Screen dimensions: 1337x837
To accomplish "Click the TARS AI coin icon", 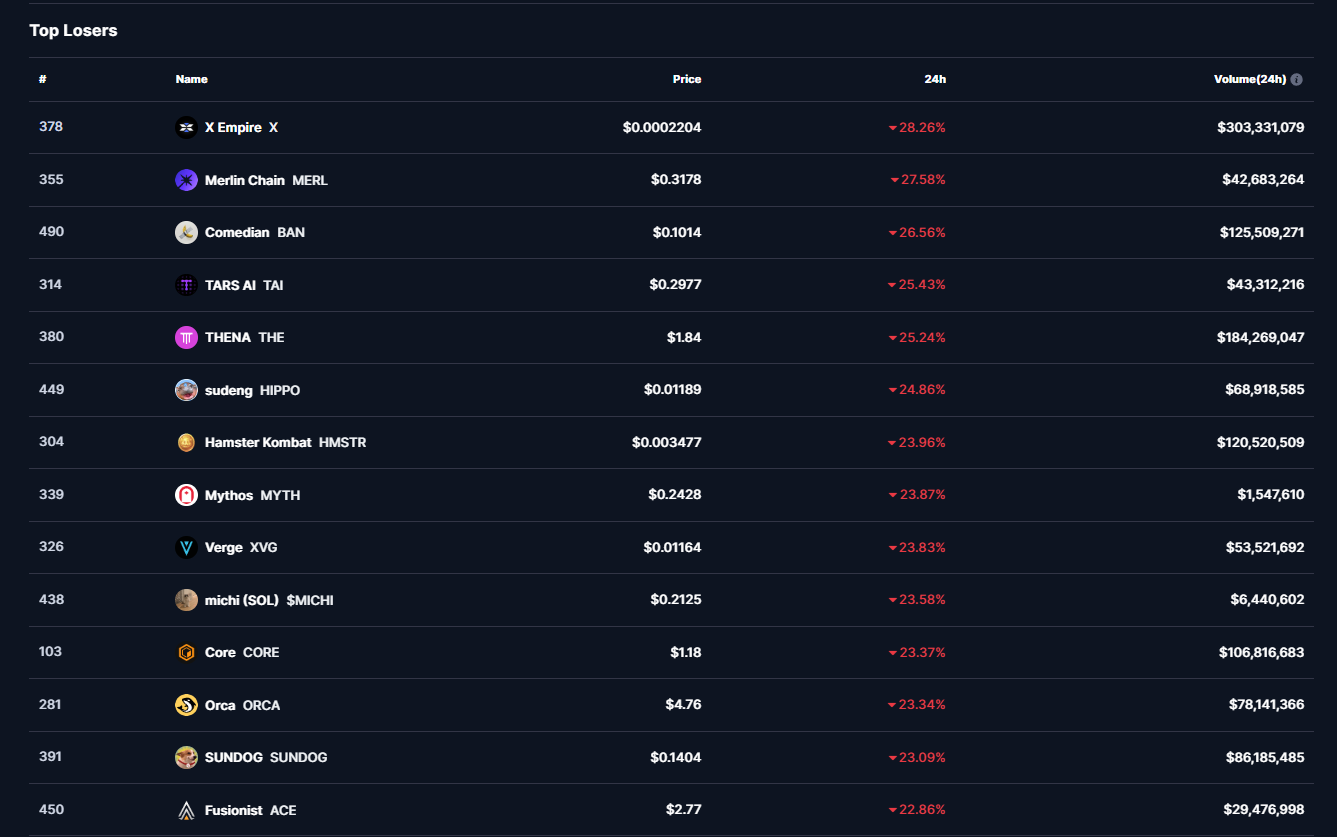I will (186, 285).
